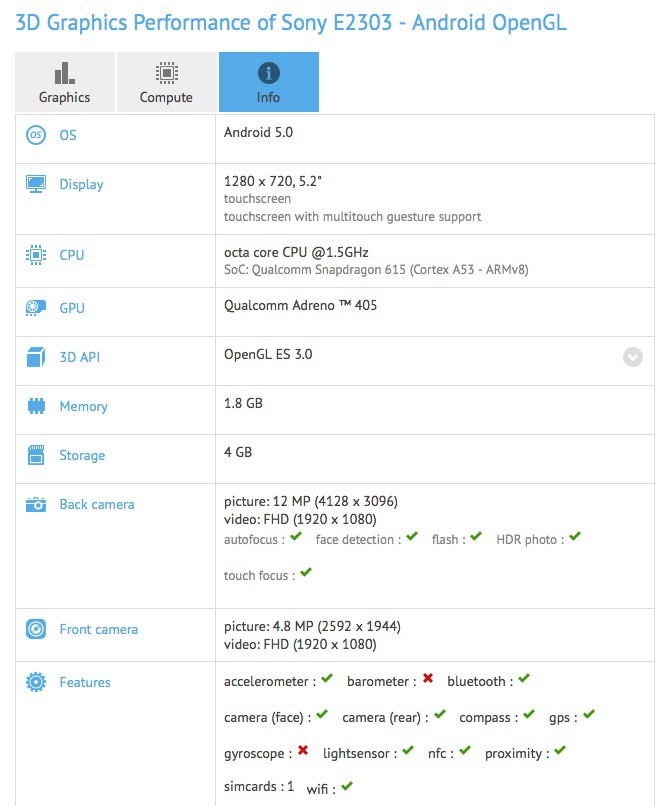This screenshot has width=667, height=806.
Task: Click the OS row icon
Action: pyautogui.click(x=36, y=135)
